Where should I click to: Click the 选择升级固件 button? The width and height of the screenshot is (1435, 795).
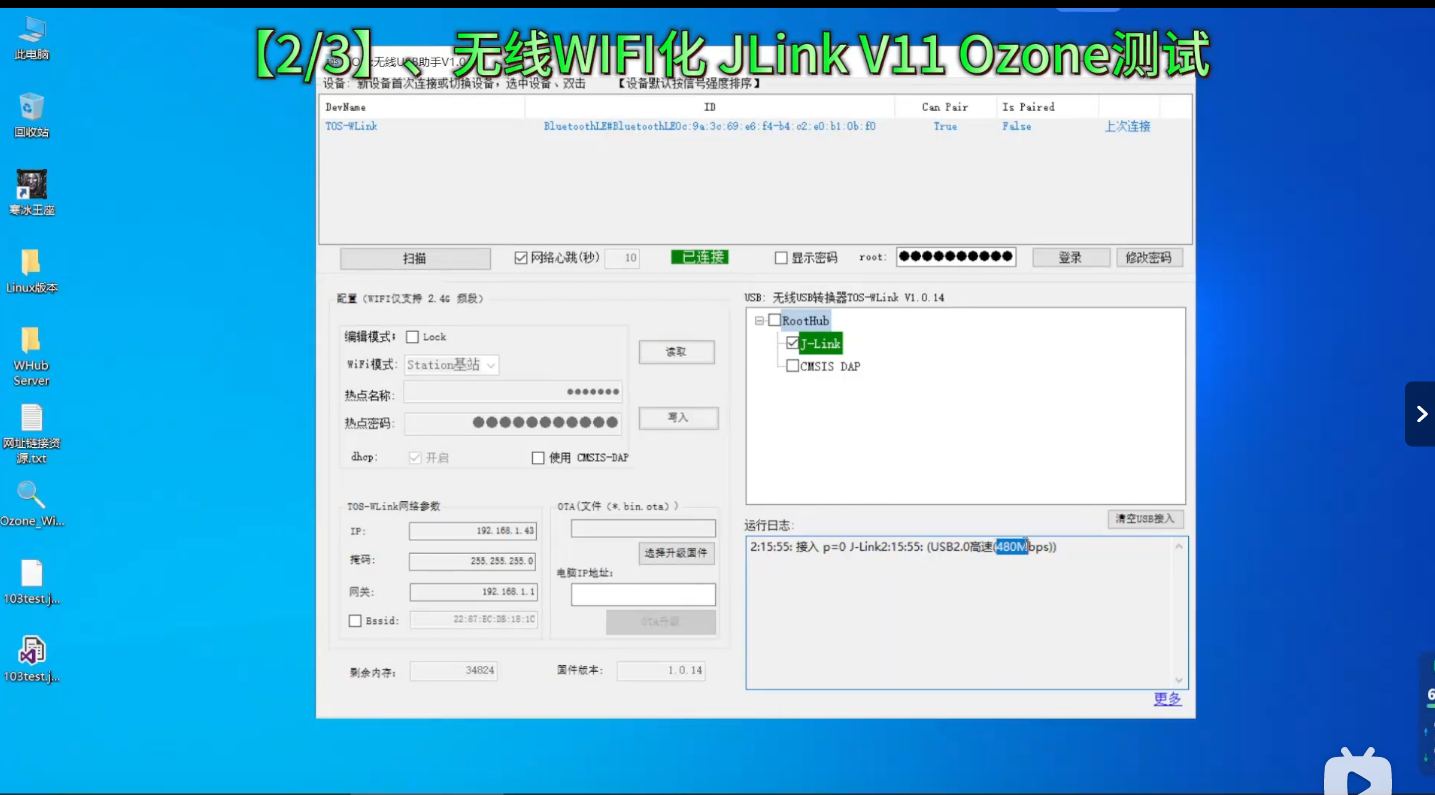[x=676, y=553]
